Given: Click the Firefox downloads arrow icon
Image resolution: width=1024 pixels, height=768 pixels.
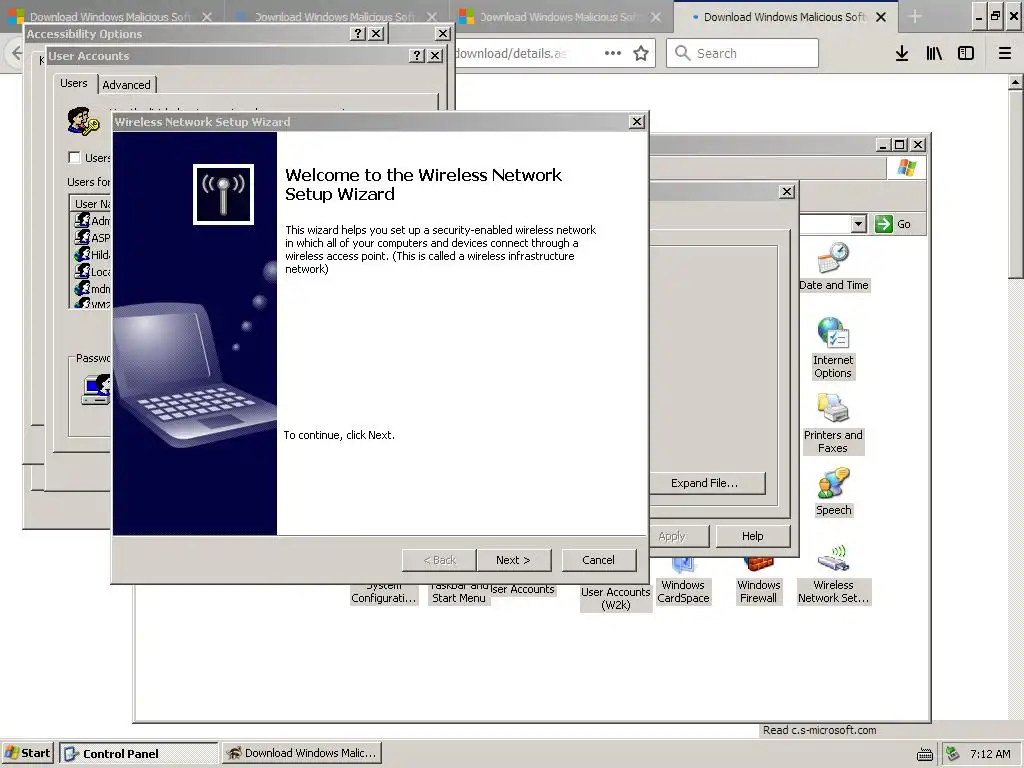Looking at the screenshot, I should (902, 54).
